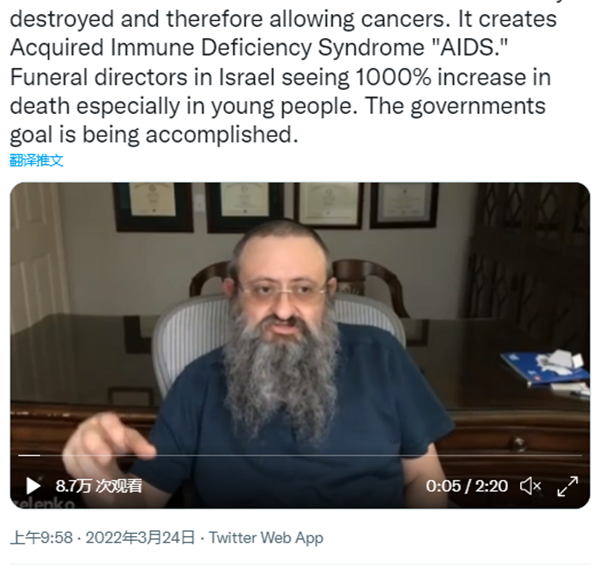Click the "Funeral directors in Israel" sentence
This screenshot has height=570, width=598.
coord(142,77)
